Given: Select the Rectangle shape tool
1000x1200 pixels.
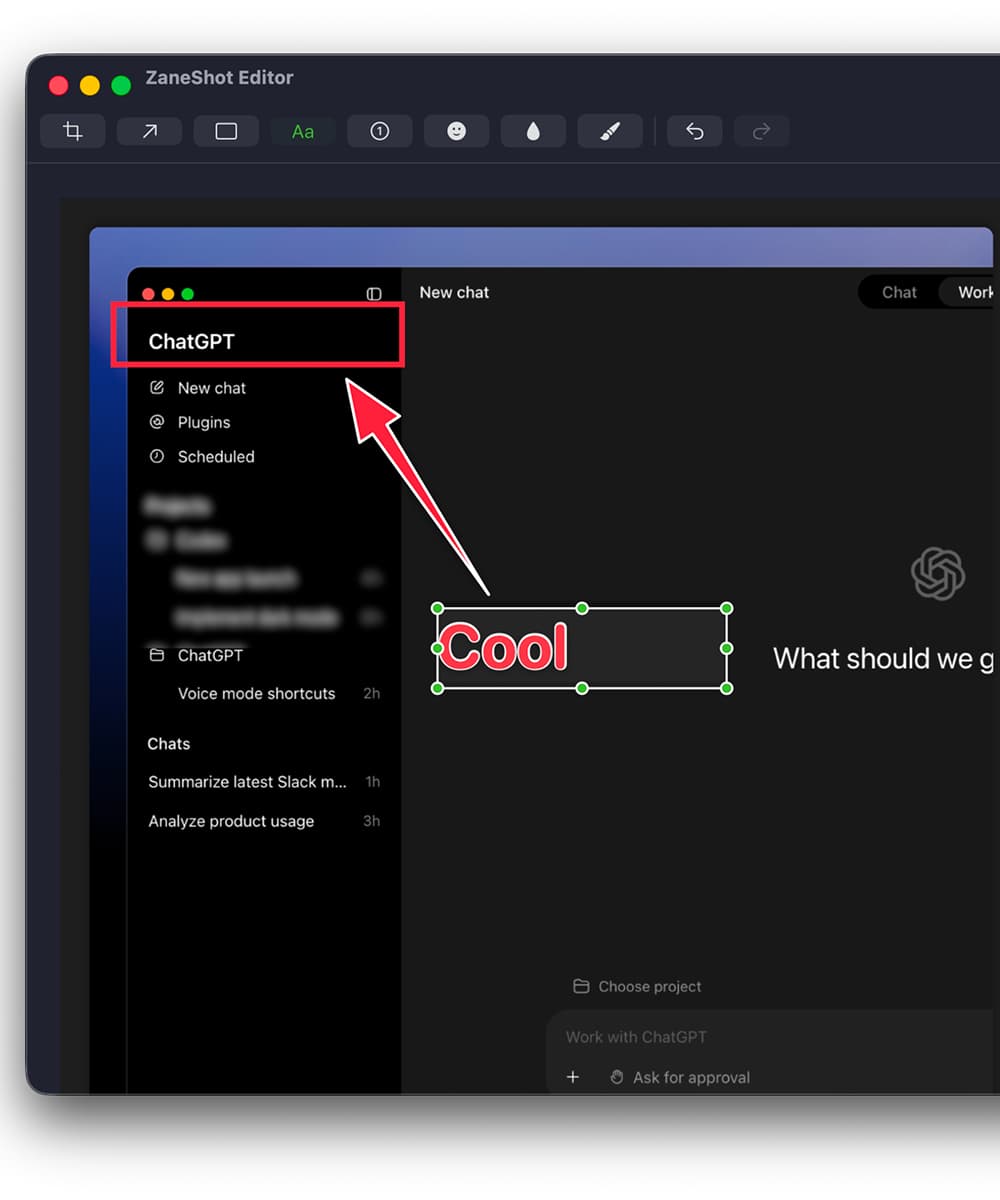Looking at the screenshot, I should tap(226, 131).
